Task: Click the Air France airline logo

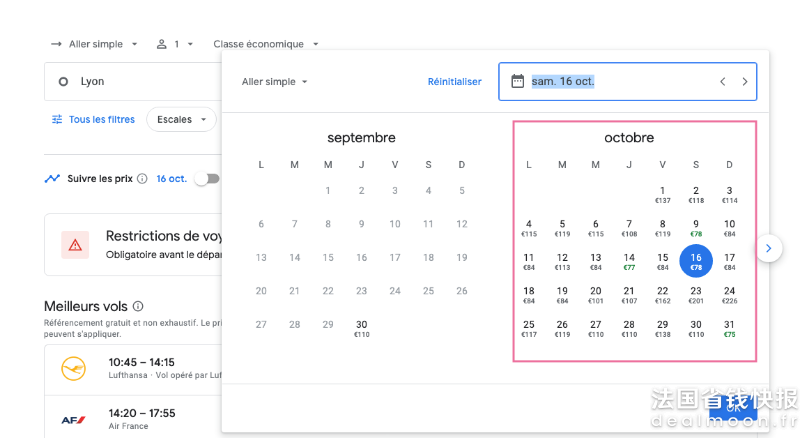Action: click(x=73, y=420)
